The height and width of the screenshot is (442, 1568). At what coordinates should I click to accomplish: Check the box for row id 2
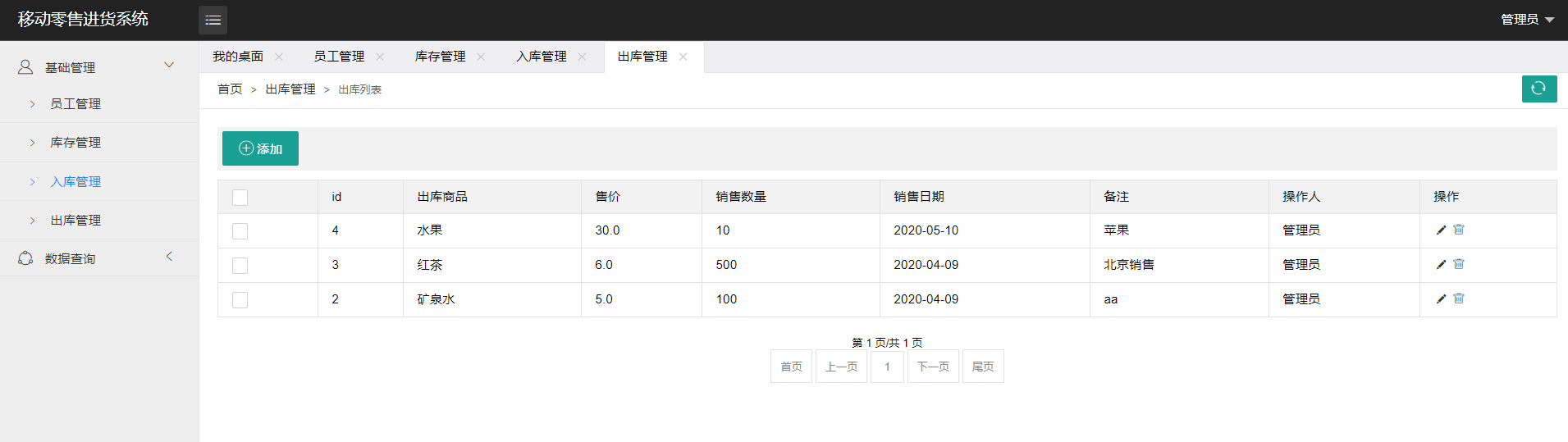[x=240, y=300]
